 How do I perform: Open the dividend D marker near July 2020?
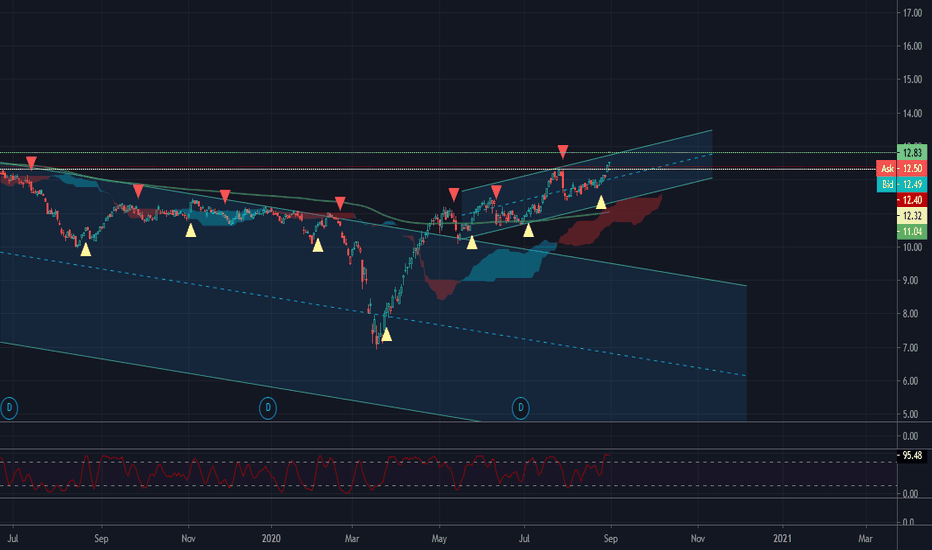tap(521, 408)
